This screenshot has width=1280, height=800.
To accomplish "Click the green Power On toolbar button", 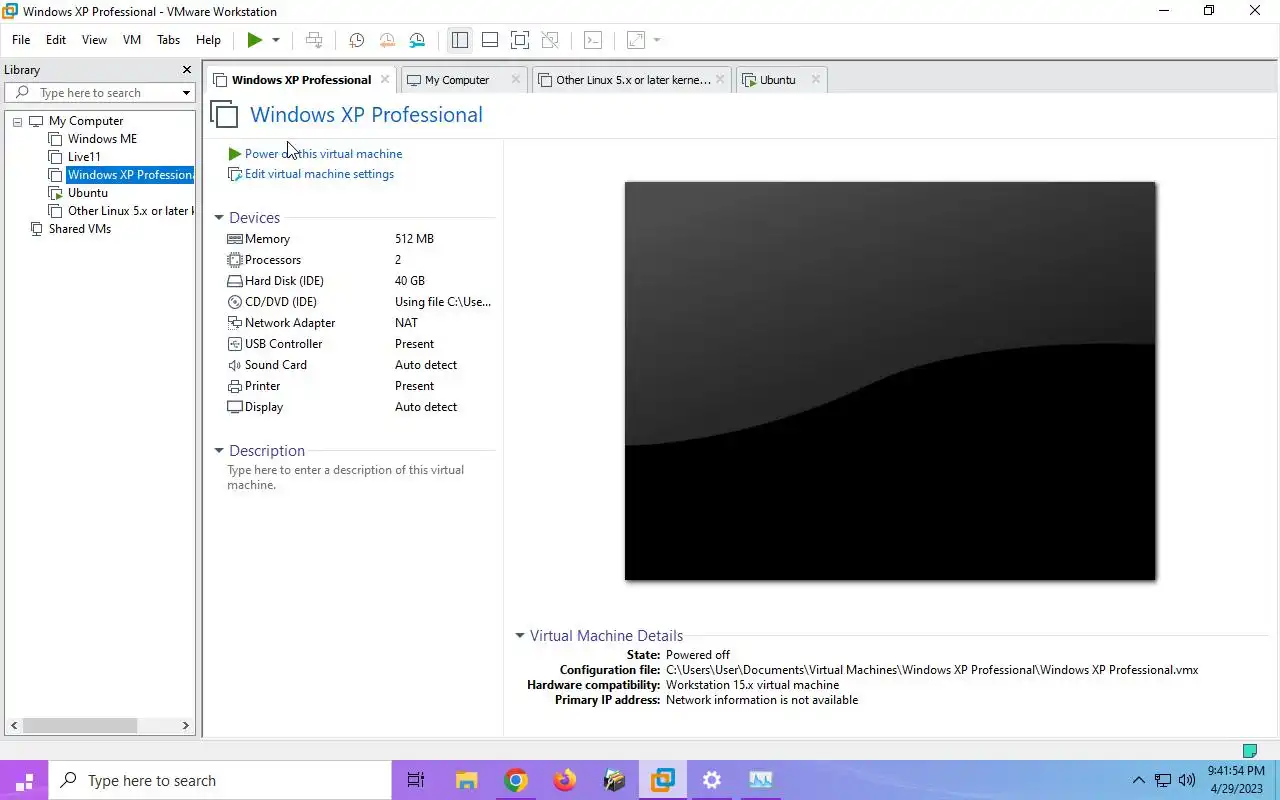I will (255, 40).
